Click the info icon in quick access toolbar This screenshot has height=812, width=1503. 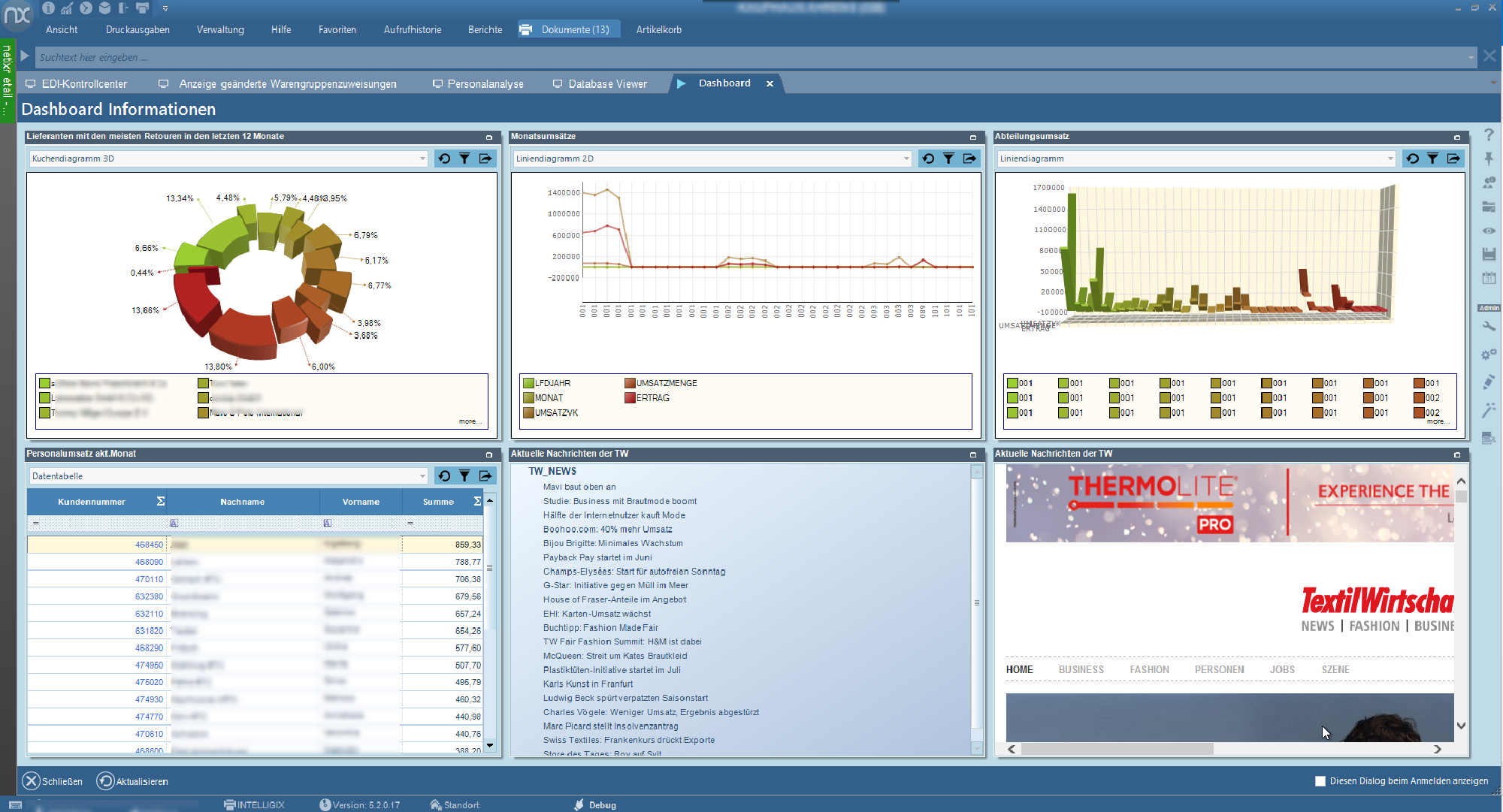point(48,8)
